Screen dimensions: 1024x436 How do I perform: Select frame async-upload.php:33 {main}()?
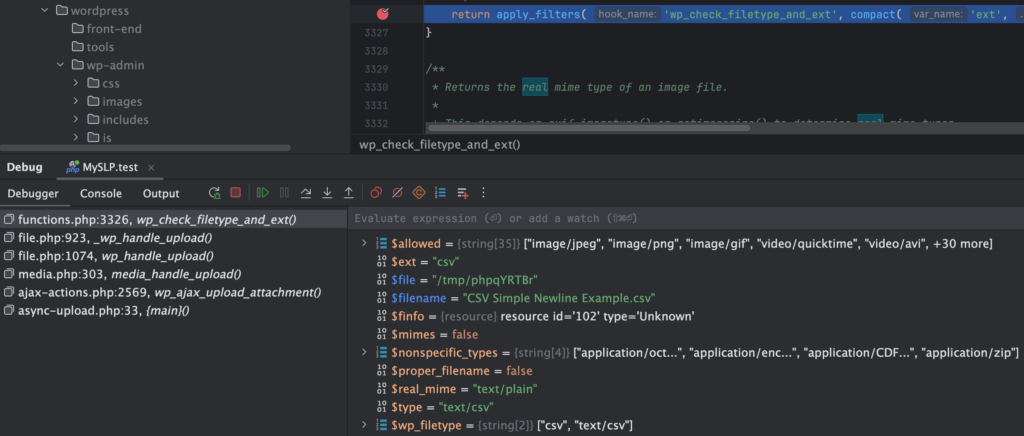pyautogui.click(x=174, y=311)
